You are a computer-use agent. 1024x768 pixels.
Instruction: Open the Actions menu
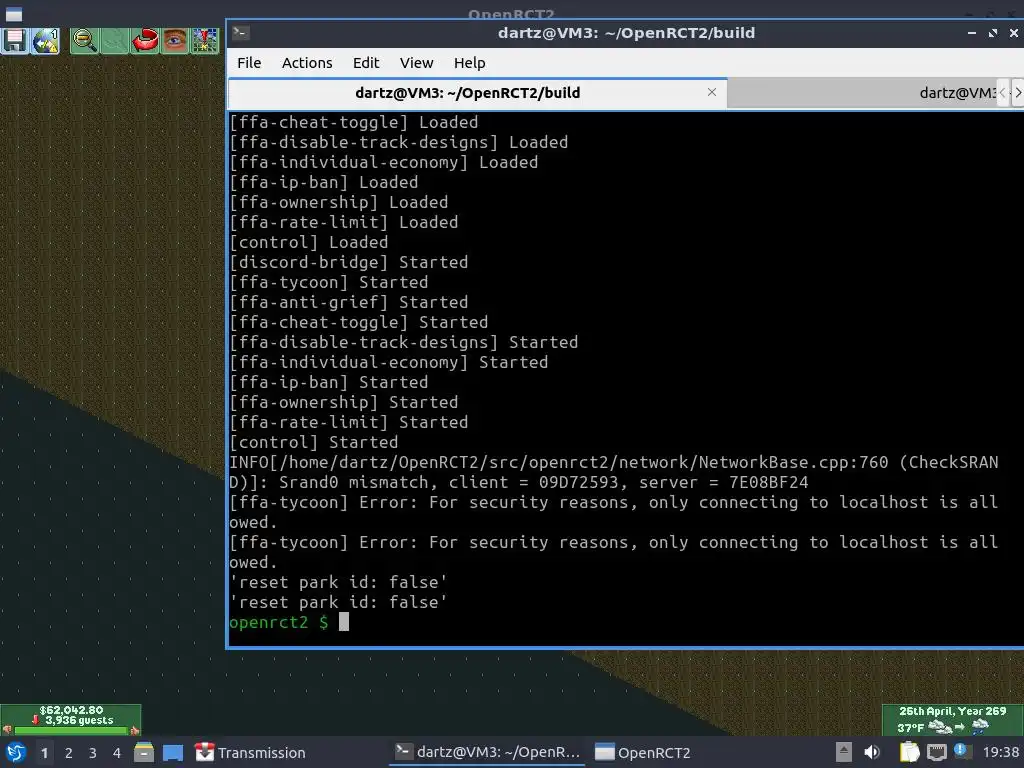[307, 63]
